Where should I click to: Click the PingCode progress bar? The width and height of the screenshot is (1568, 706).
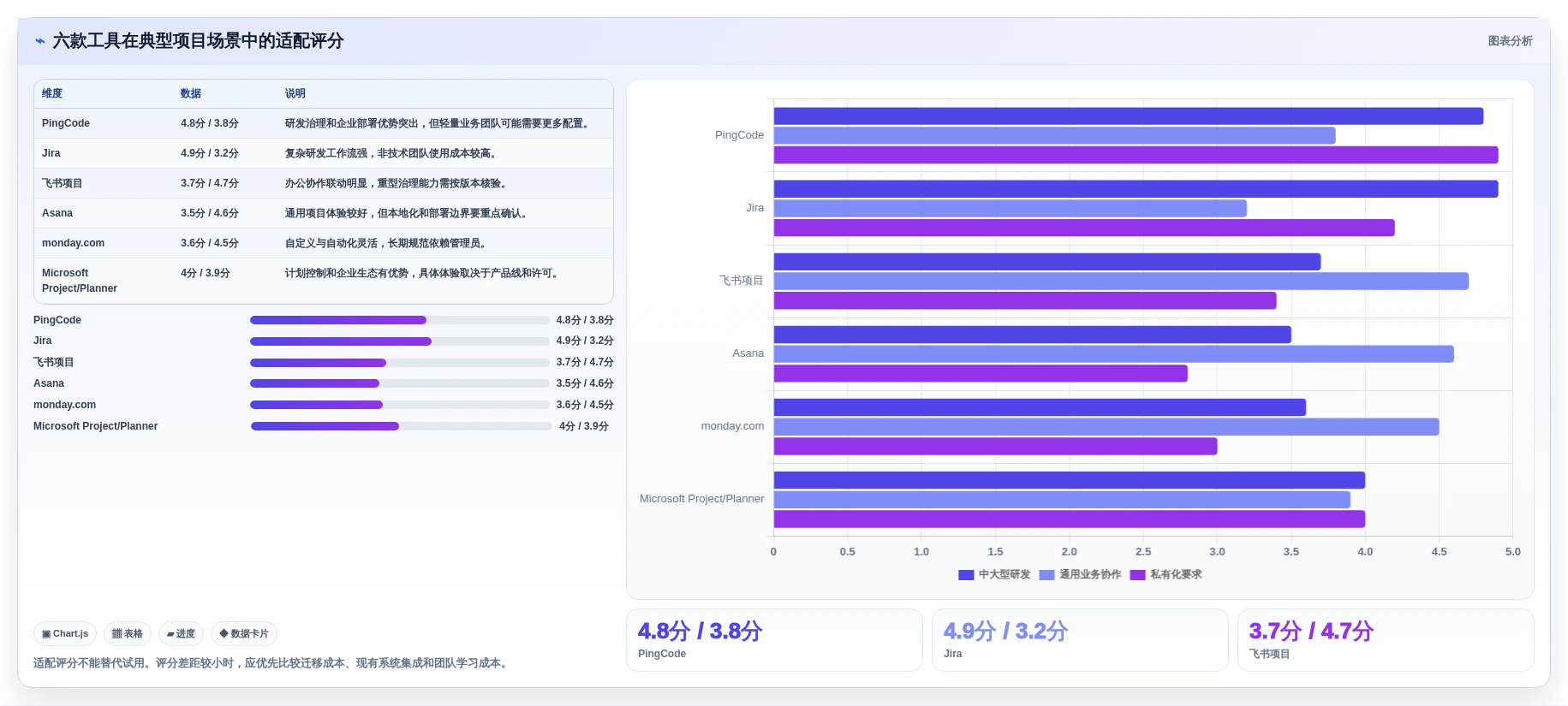(399, 320)
